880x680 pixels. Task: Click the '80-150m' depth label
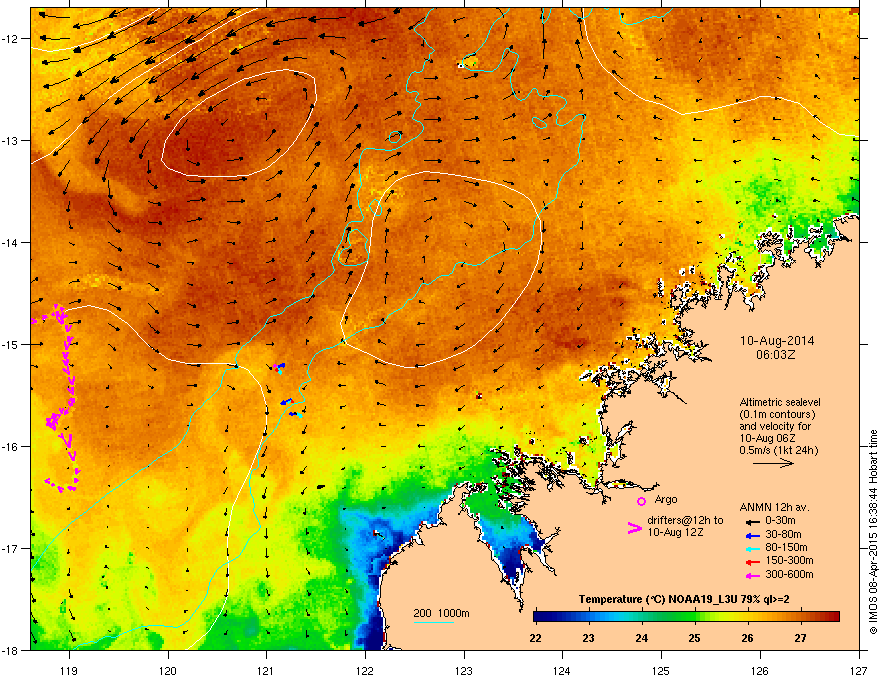tap(786, 548)
